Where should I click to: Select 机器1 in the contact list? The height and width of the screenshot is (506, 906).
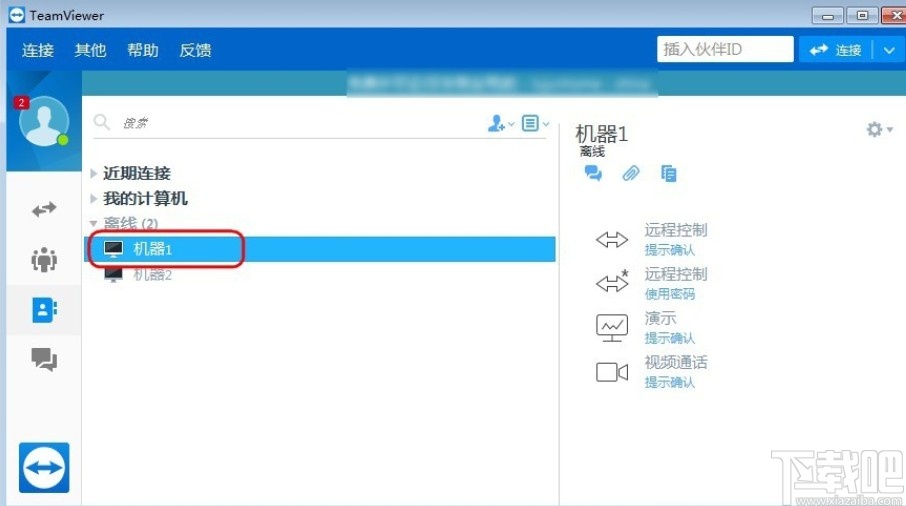320,249
